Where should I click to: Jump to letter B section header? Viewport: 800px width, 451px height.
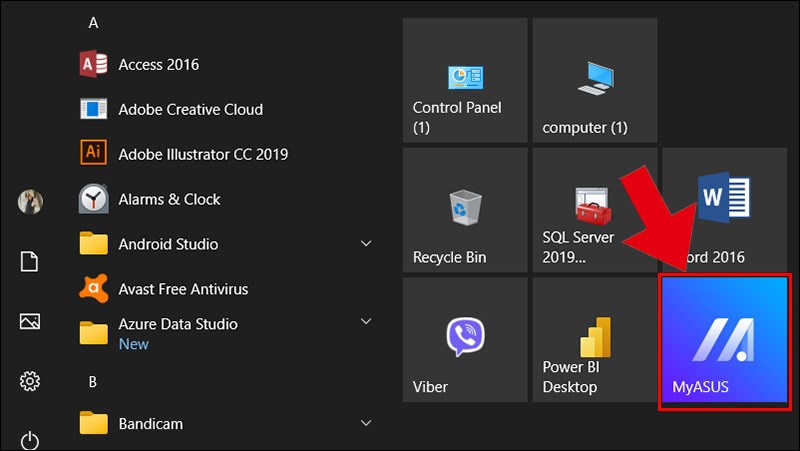coord(93,382)
